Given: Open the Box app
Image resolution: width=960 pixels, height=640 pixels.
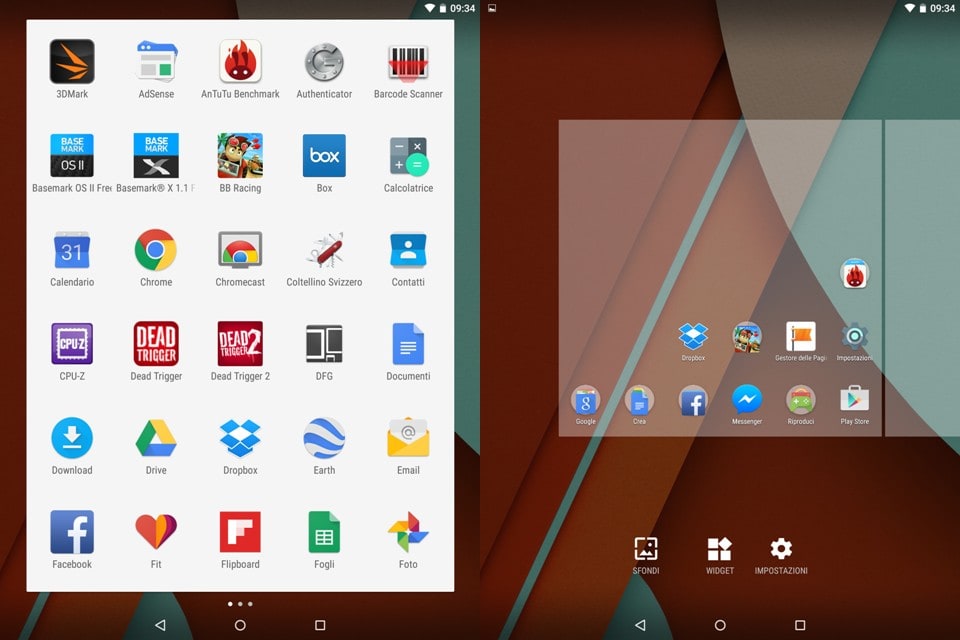Looking at the screenshot, I should tap(324, 156).
